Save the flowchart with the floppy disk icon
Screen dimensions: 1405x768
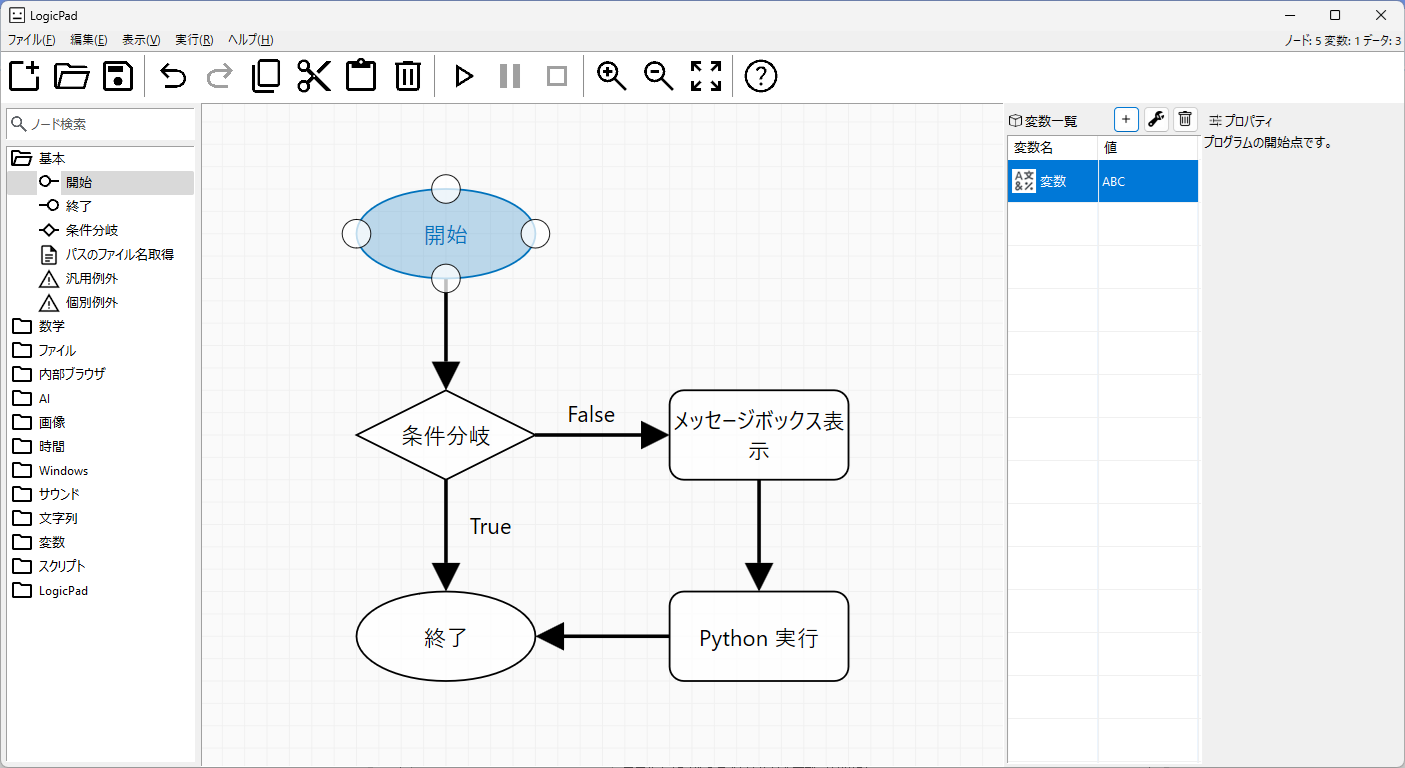[x=118, y=76]
